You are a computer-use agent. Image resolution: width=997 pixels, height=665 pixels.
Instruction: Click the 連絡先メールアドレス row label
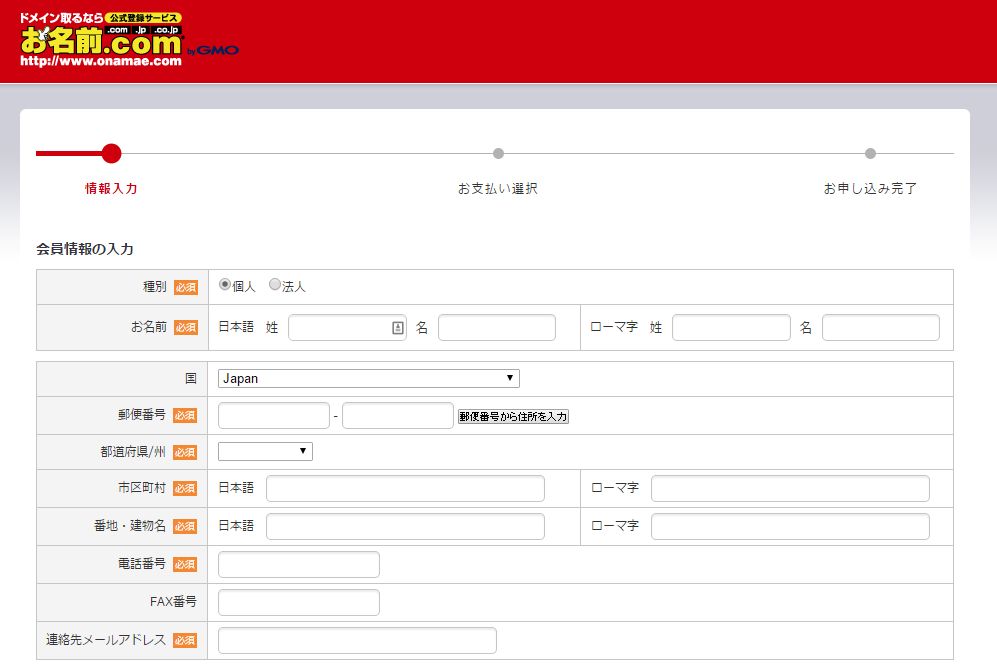[x=106, y=640]
